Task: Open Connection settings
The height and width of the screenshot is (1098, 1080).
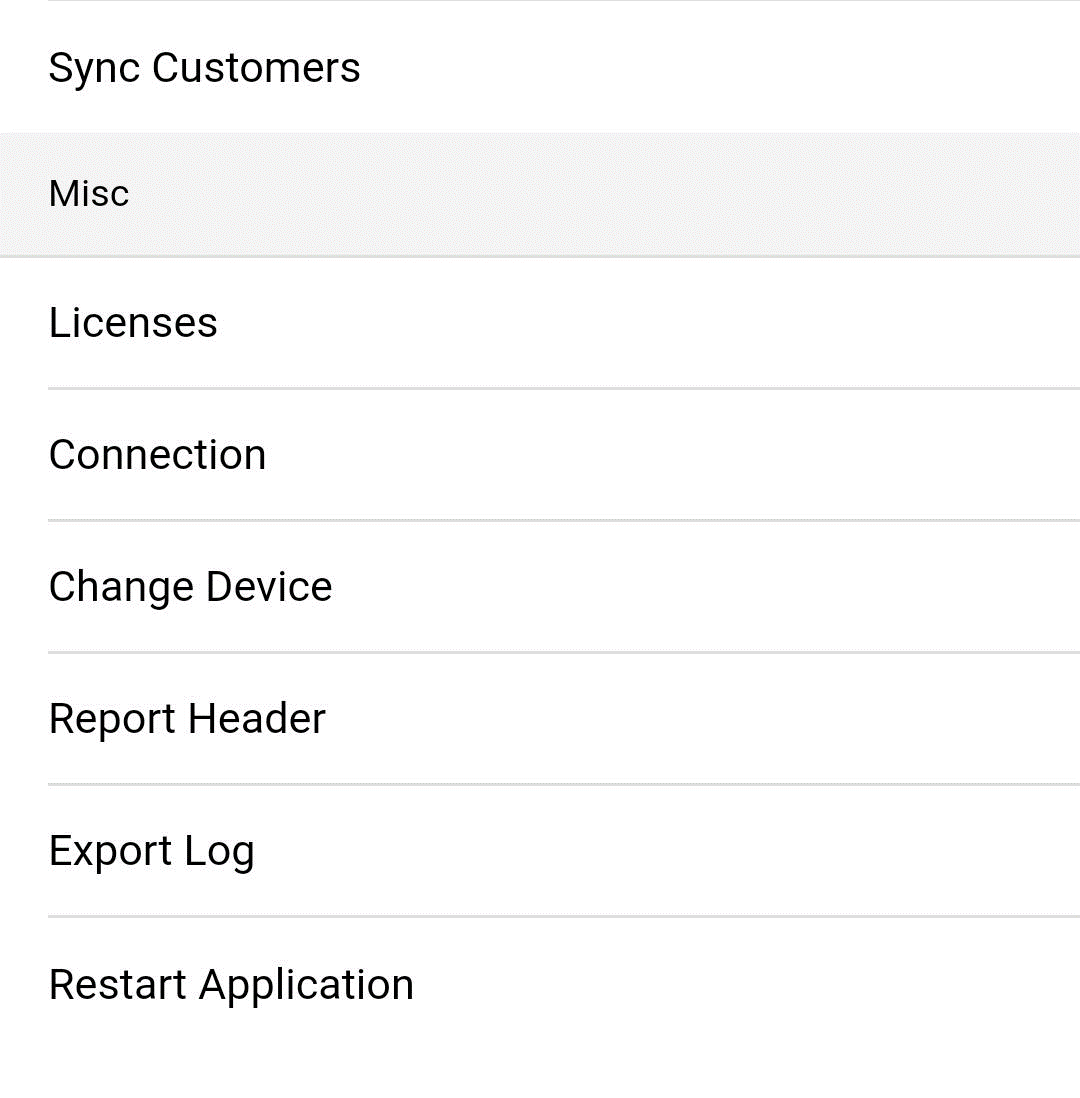Action: [x=540, y=455]
